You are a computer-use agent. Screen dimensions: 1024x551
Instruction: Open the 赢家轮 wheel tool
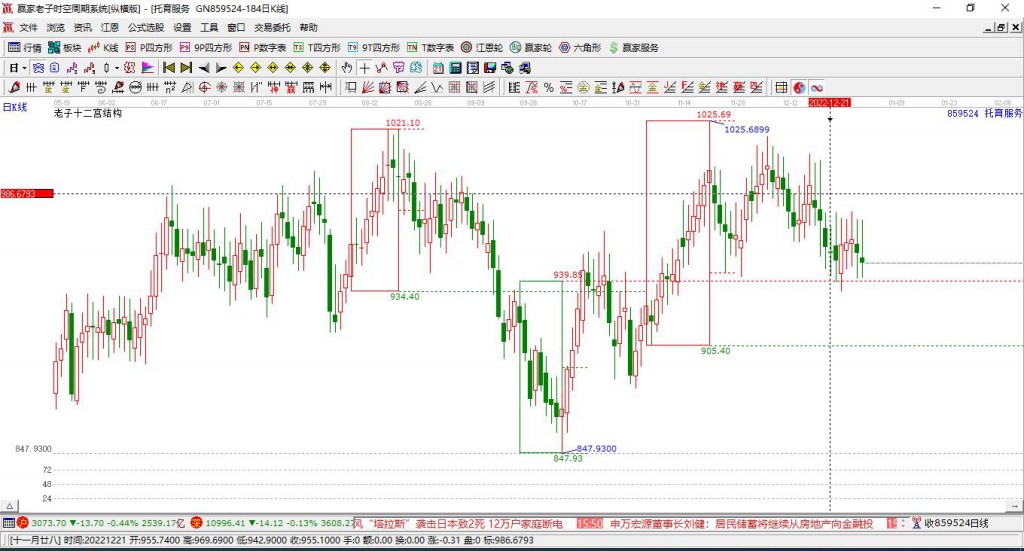(530, 48)
